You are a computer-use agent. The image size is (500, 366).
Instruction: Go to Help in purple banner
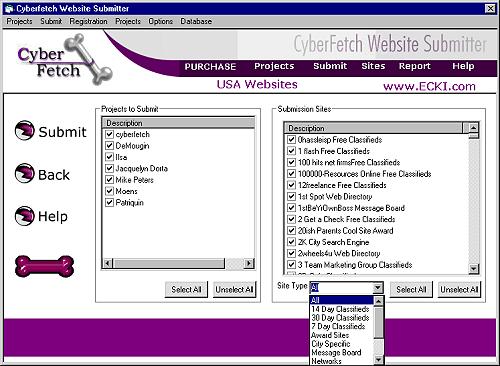click(x=463, y=66)
